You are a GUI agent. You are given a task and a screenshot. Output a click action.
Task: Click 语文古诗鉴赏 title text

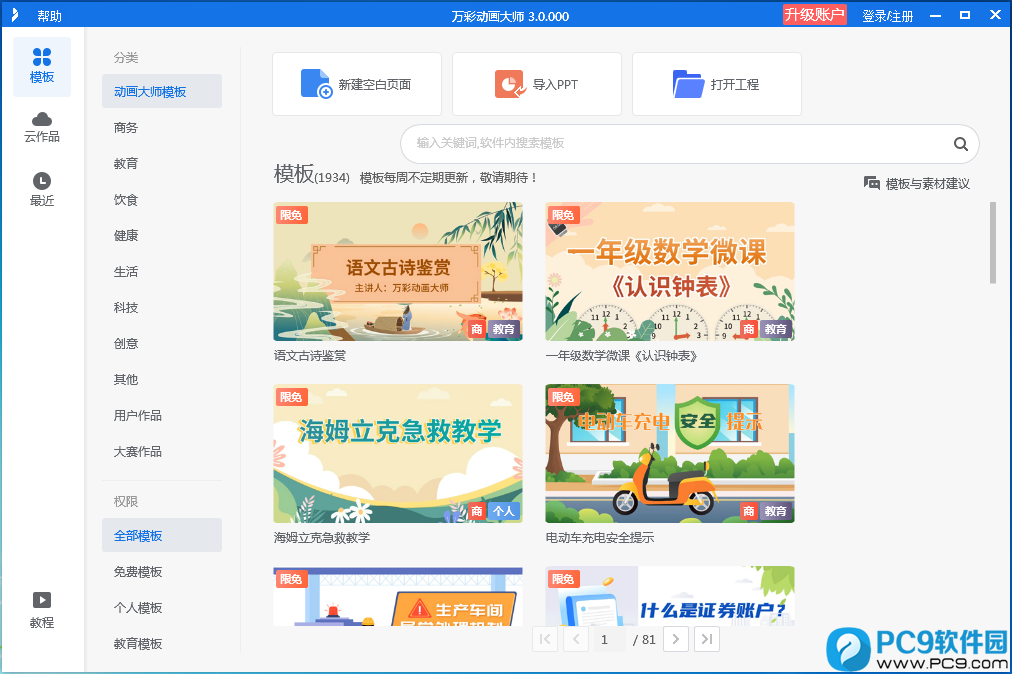pyautogui.click(x=310, y=355)
